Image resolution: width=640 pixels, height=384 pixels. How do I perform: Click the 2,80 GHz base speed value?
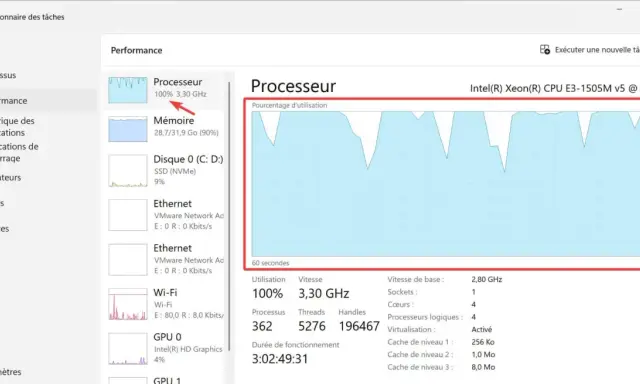487,280
